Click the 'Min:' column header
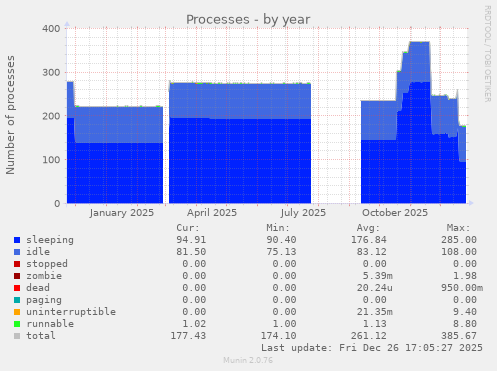497x371 pixels. pos(278,228)
